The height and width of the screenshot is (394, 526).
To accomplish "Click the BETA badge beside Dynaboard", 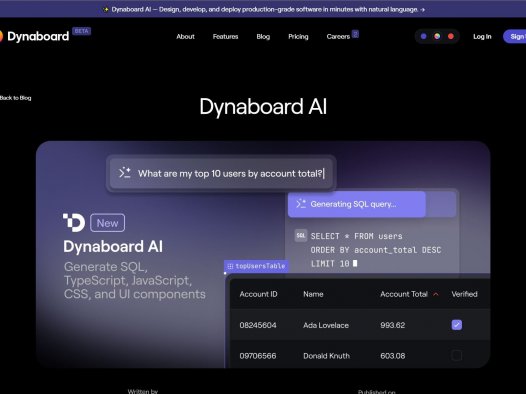I will point(82,31).
